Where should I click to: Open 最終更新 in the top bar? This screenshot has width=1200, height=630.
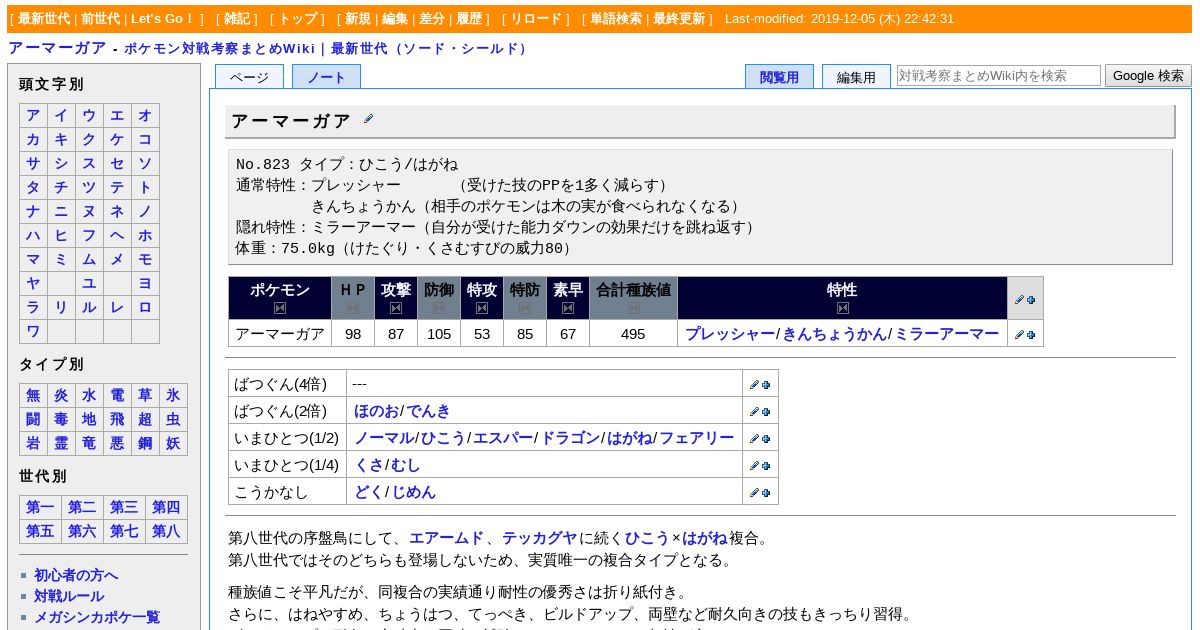pyautogui.click(x=679, y=18)
